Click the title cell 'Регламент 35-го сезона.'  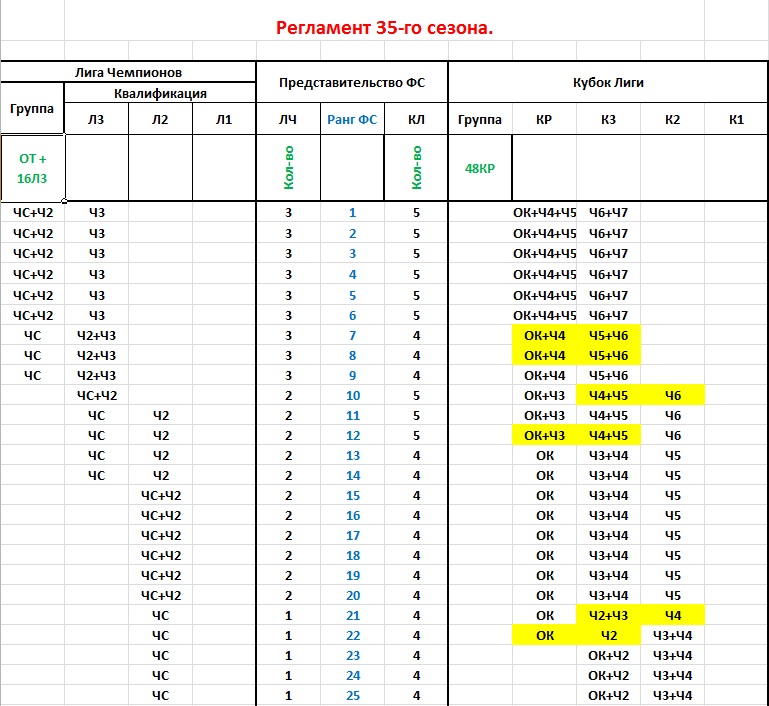384,28
